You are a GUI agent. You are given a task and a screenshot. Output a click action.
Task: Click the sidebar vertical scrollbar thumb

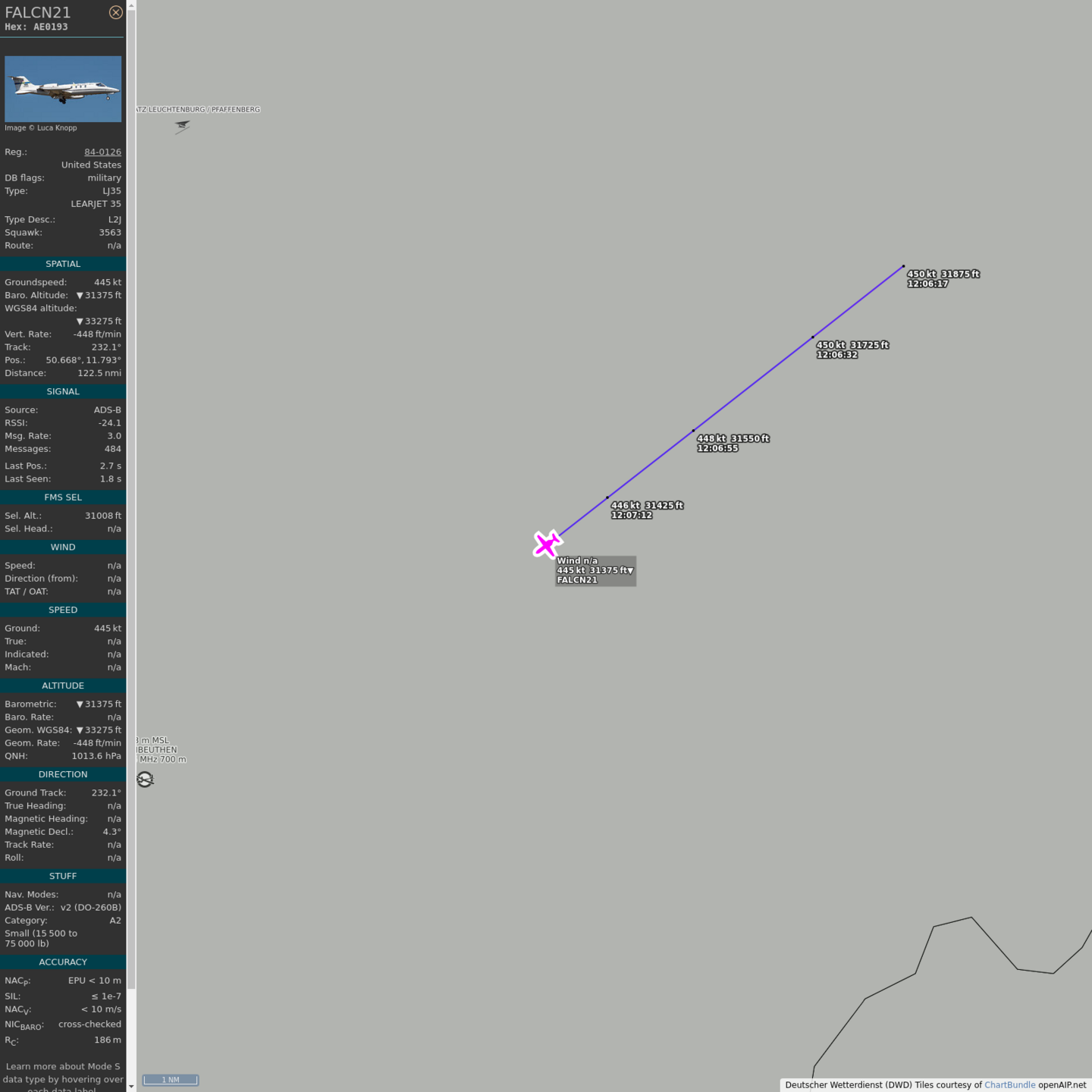click(x=131, y=493)
